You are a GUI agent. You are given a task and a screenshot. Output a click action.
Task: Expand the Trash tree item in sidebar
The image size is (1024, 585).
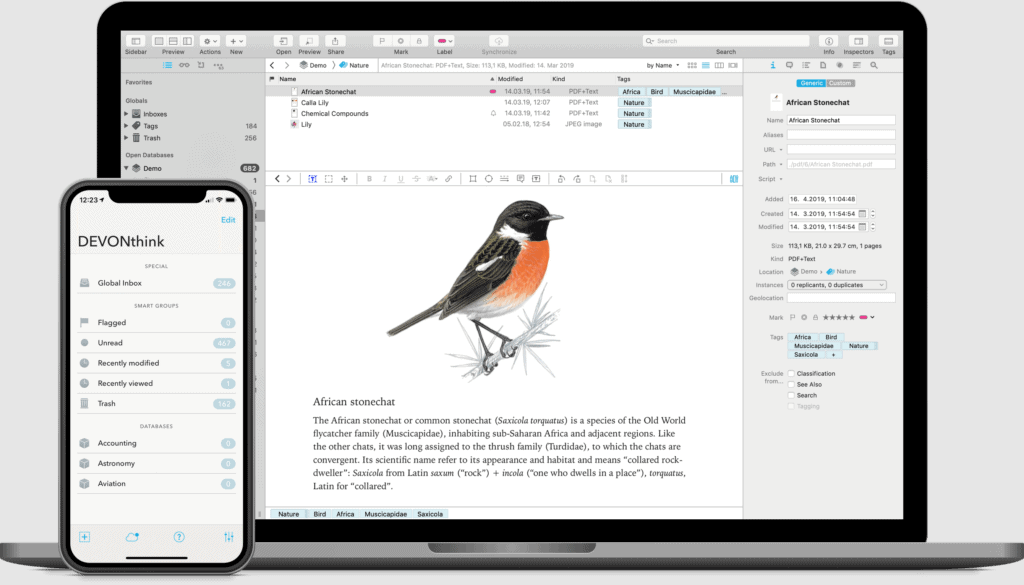point(127,138)
